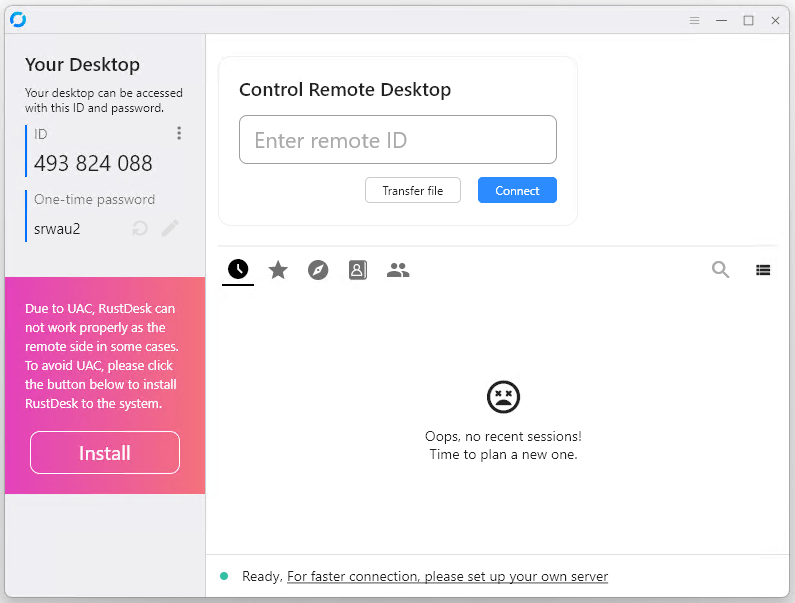Screen dimensions: 795x603
Task: Open the ID options three-dot menu
Action: click(179, 133)
